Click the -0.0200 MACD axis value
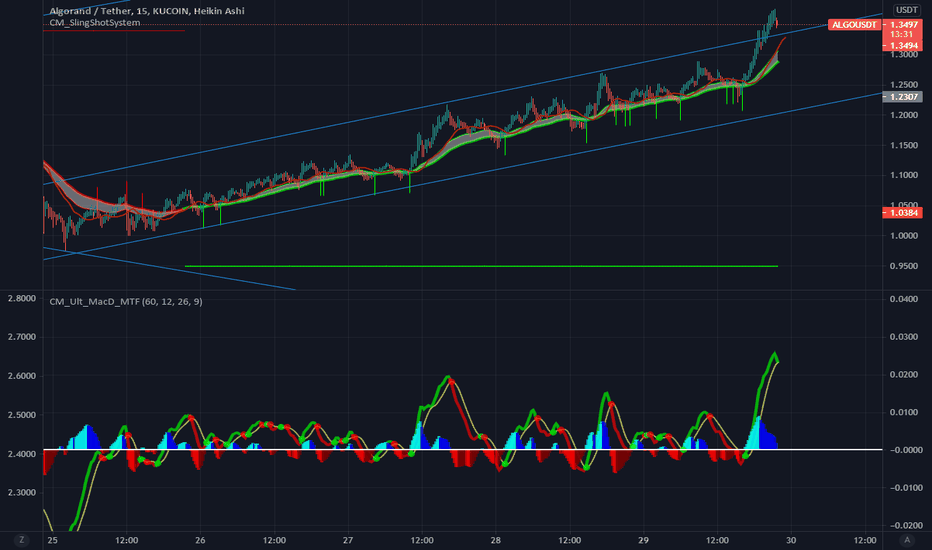This screenshot has height=550, width=932. pyautogui.click(x=906, y=525)
